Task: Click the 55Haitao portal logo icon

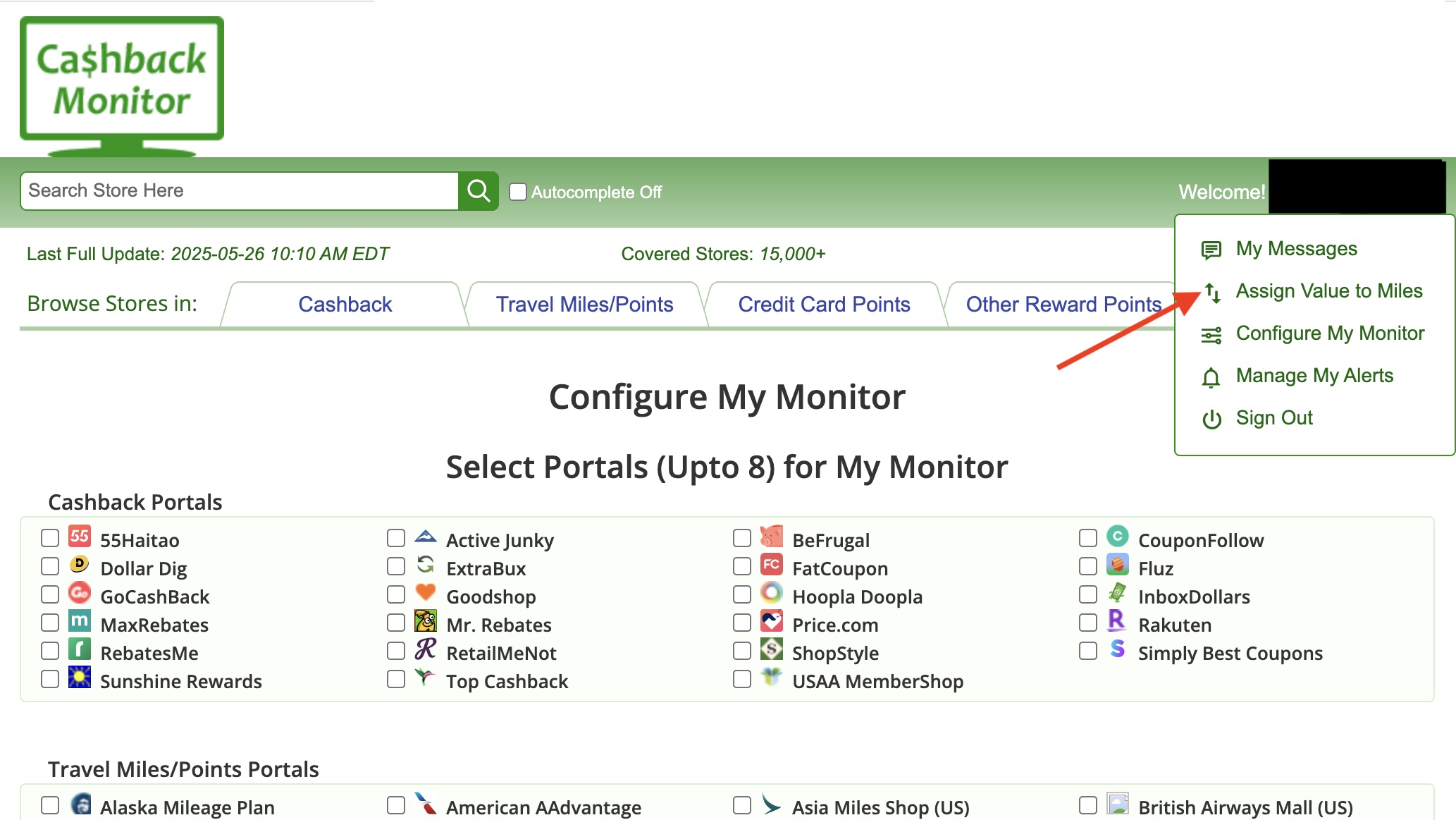Action: (80, 537)
